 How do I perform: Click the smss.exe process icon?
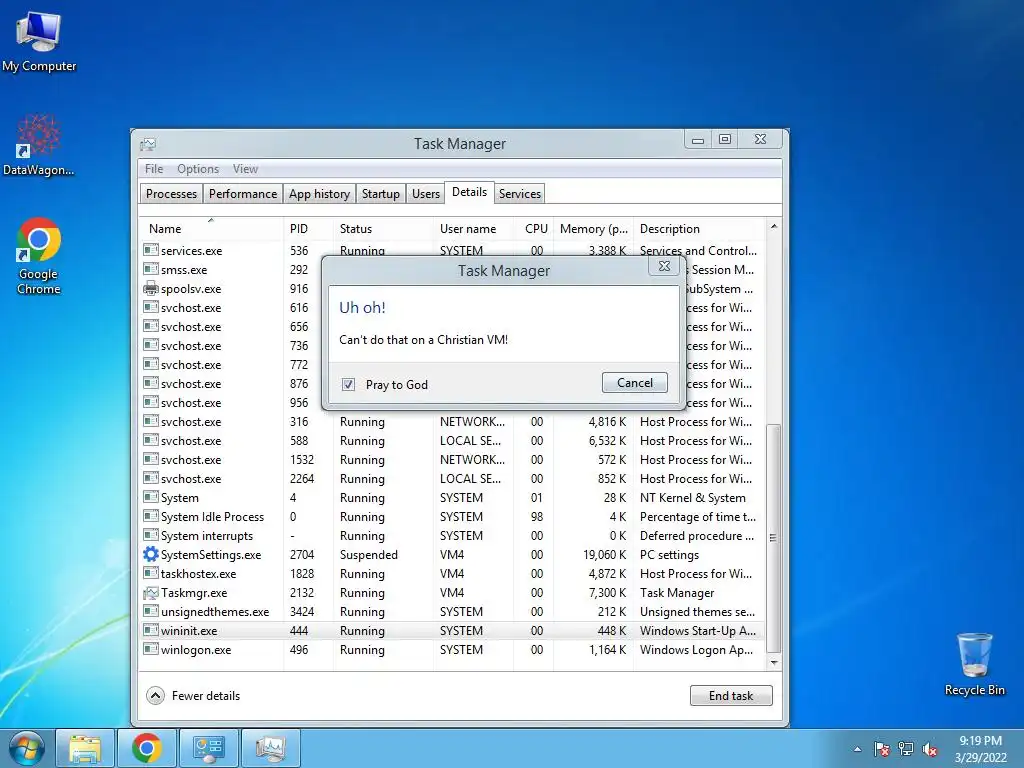151,269
